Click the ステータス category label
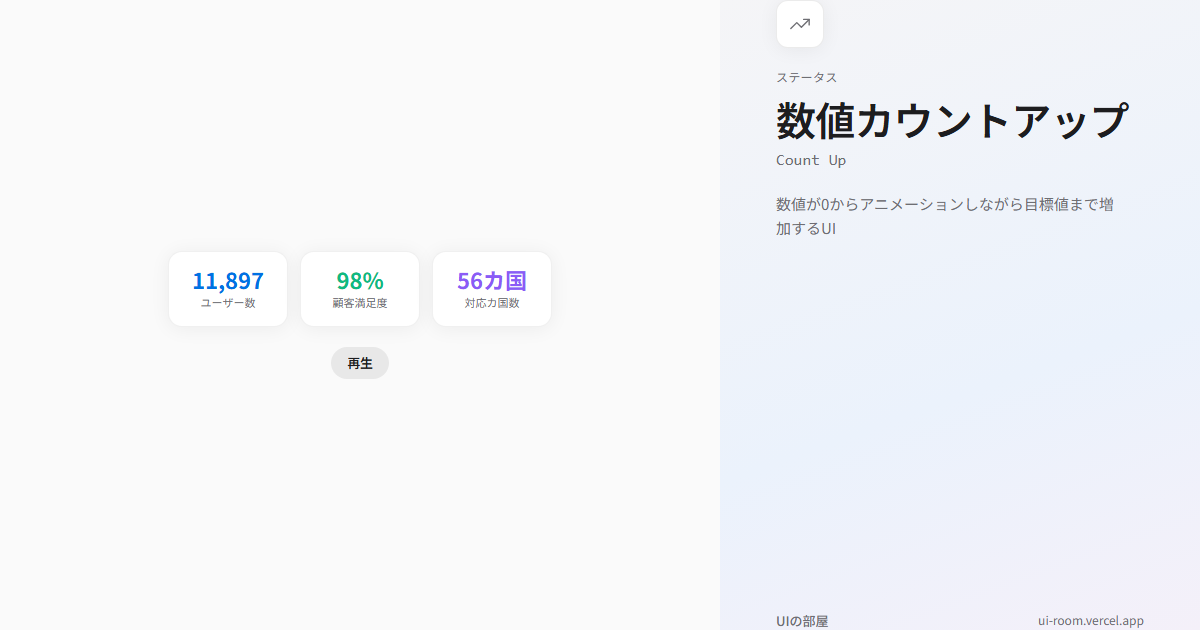1200x630 pixels. (807, 77)
